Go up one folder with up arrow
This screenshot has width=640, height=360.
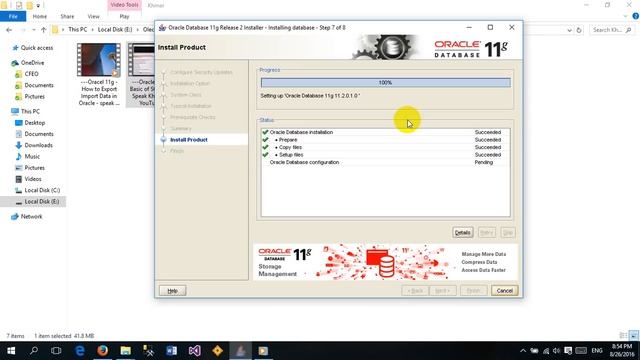43,30
